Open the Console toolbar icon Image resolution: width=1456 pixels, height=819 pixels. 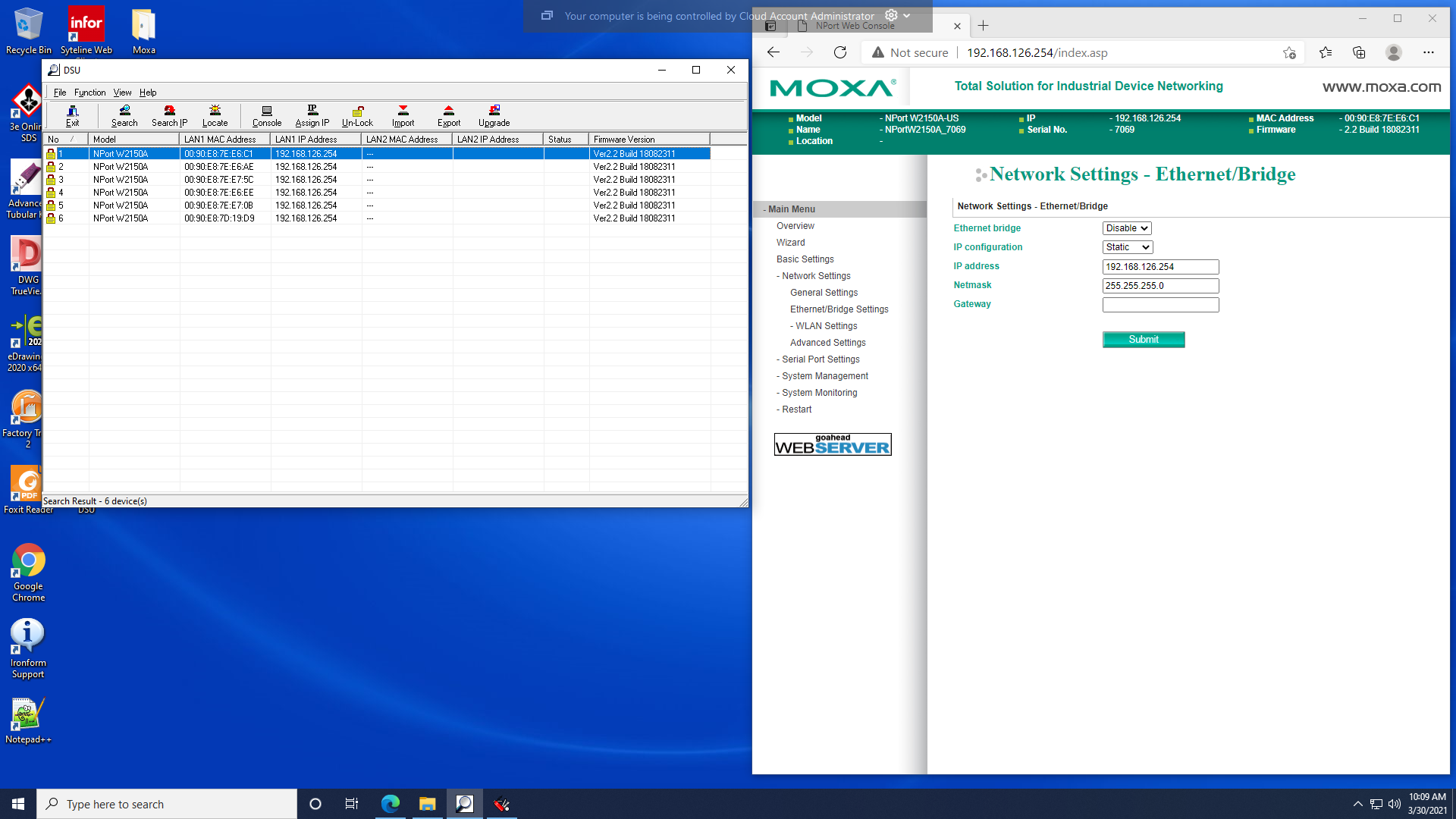[x=266, y=115]
